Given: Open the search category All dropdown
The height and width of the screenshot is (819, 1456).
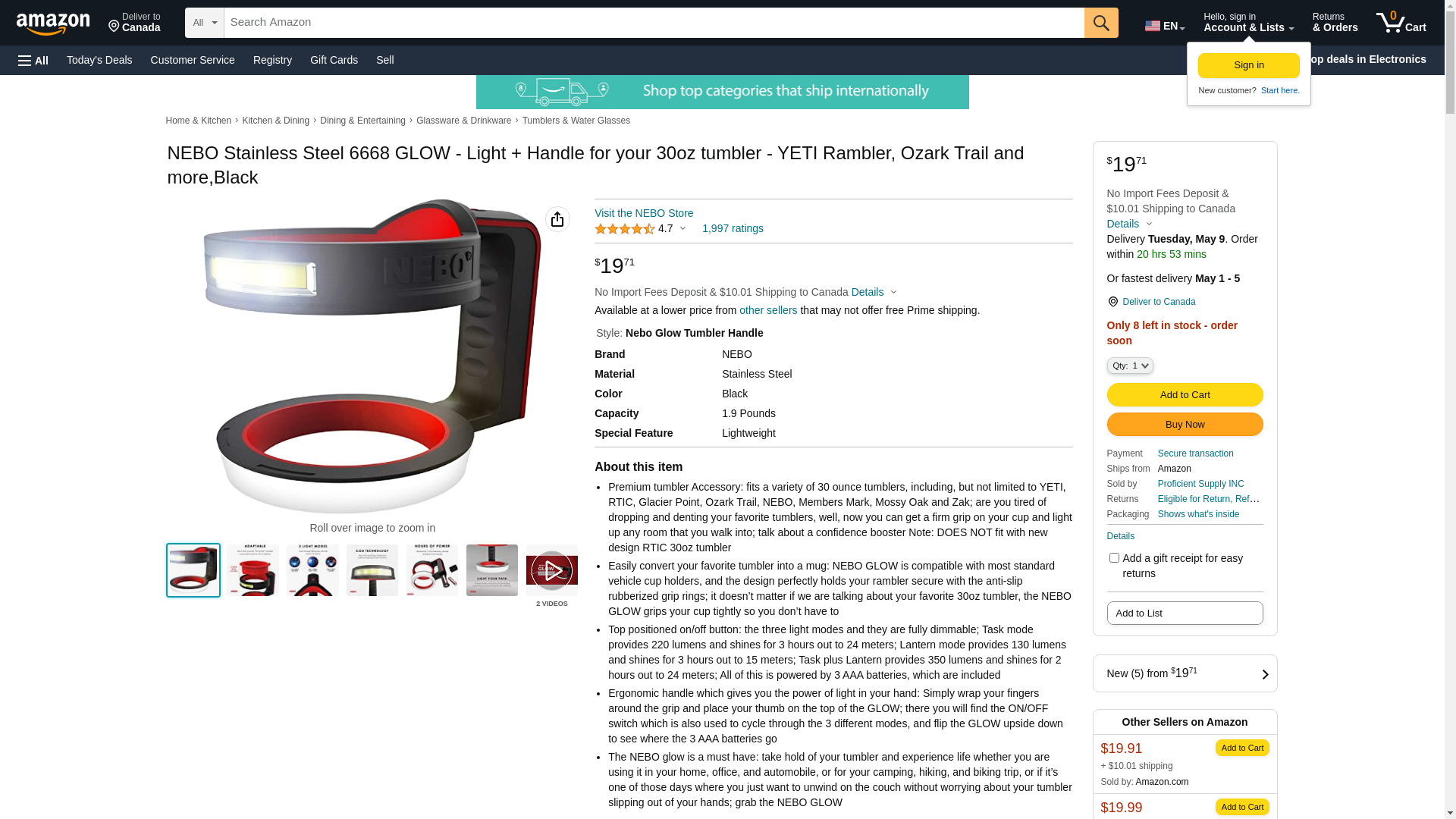Looking at the screenshot, I should click(205, 23).
